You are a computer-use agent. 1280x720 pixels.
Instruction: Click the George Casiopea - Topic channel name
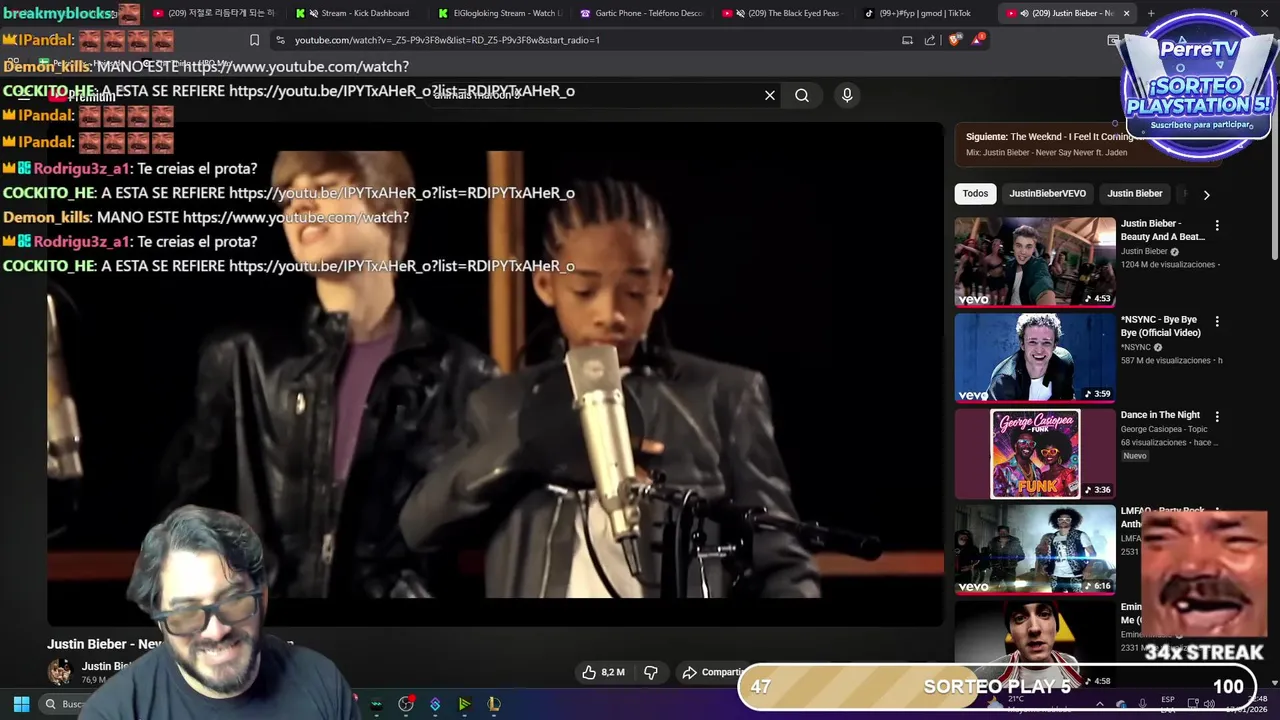tap(1164, 429)
